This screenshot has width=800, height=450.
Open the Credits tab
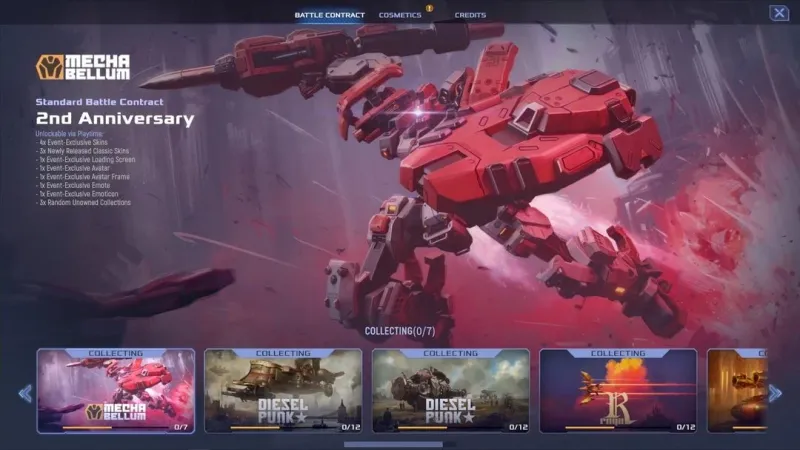click(x=470, y=15)
